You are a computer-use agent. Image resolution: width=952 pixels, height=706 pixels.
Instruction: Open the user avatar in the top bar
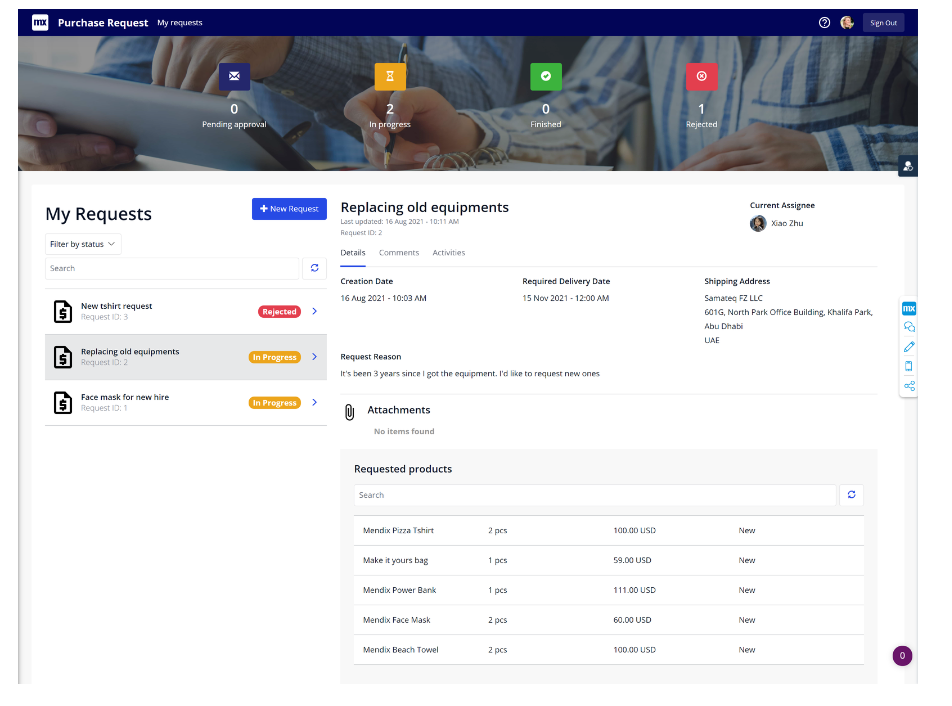847,22
